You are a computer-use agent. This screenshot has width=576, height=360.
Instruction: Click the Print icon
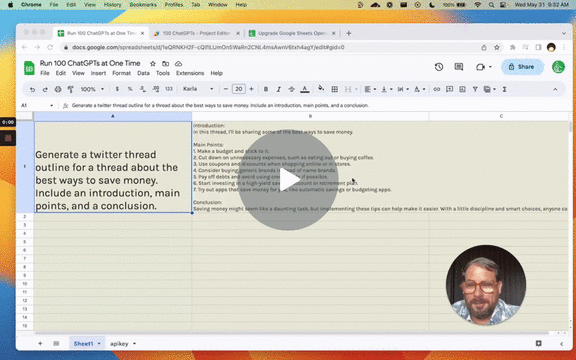(x=58, y=89)
